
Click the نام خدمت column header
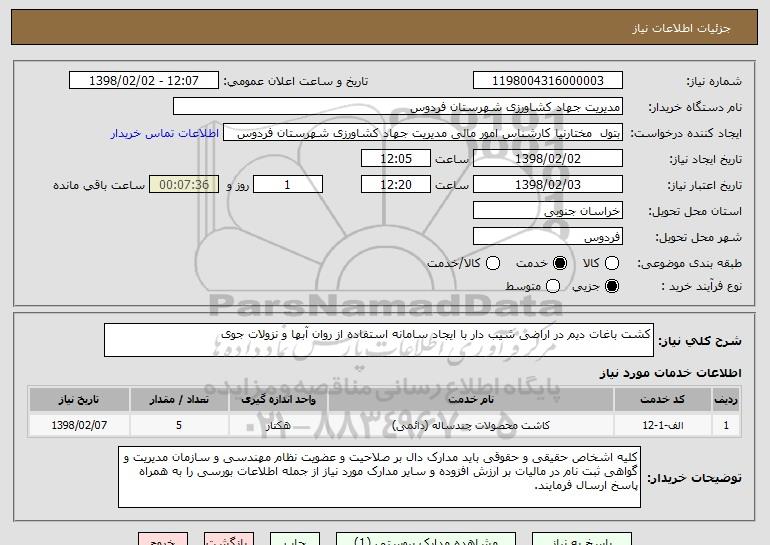tap(470, 399)
